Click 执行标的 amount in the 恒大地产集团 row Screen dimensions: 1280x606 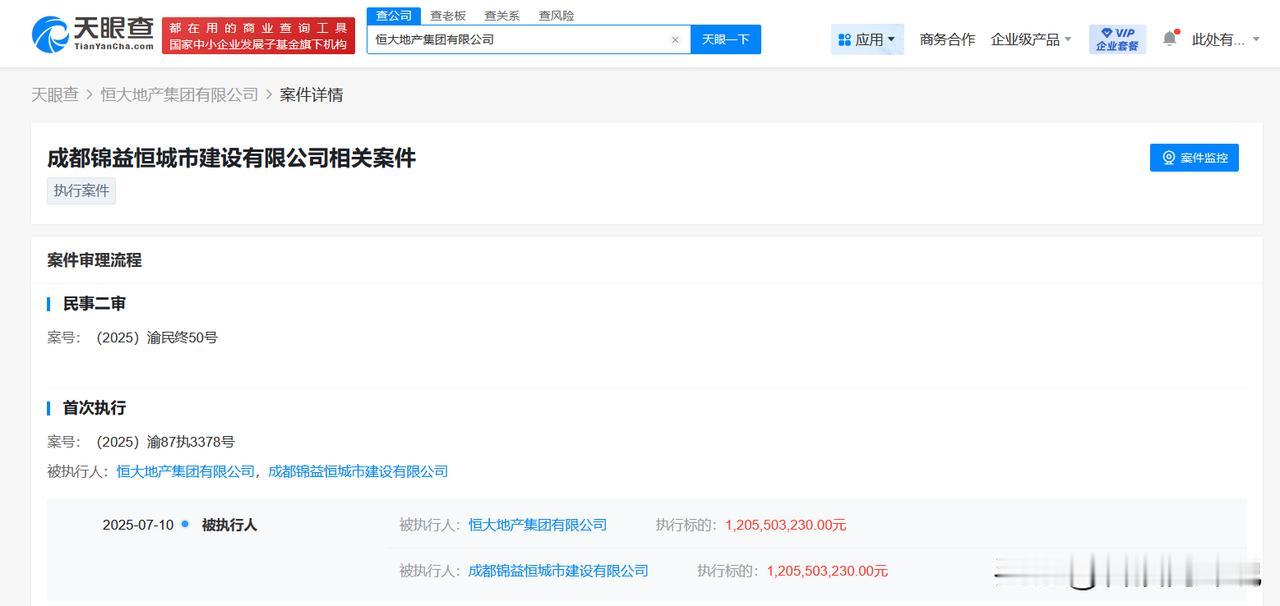[786, 525]
